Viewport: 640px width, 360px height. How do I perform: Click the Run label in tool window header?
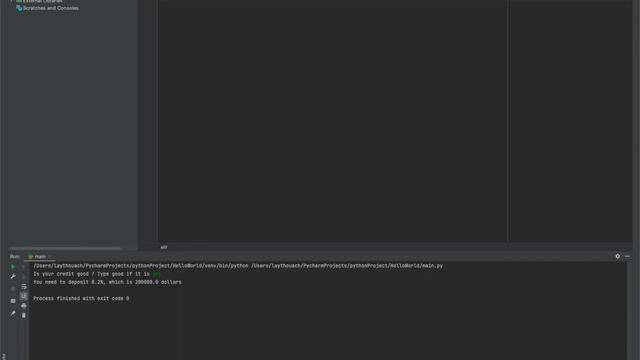[15, 256]
